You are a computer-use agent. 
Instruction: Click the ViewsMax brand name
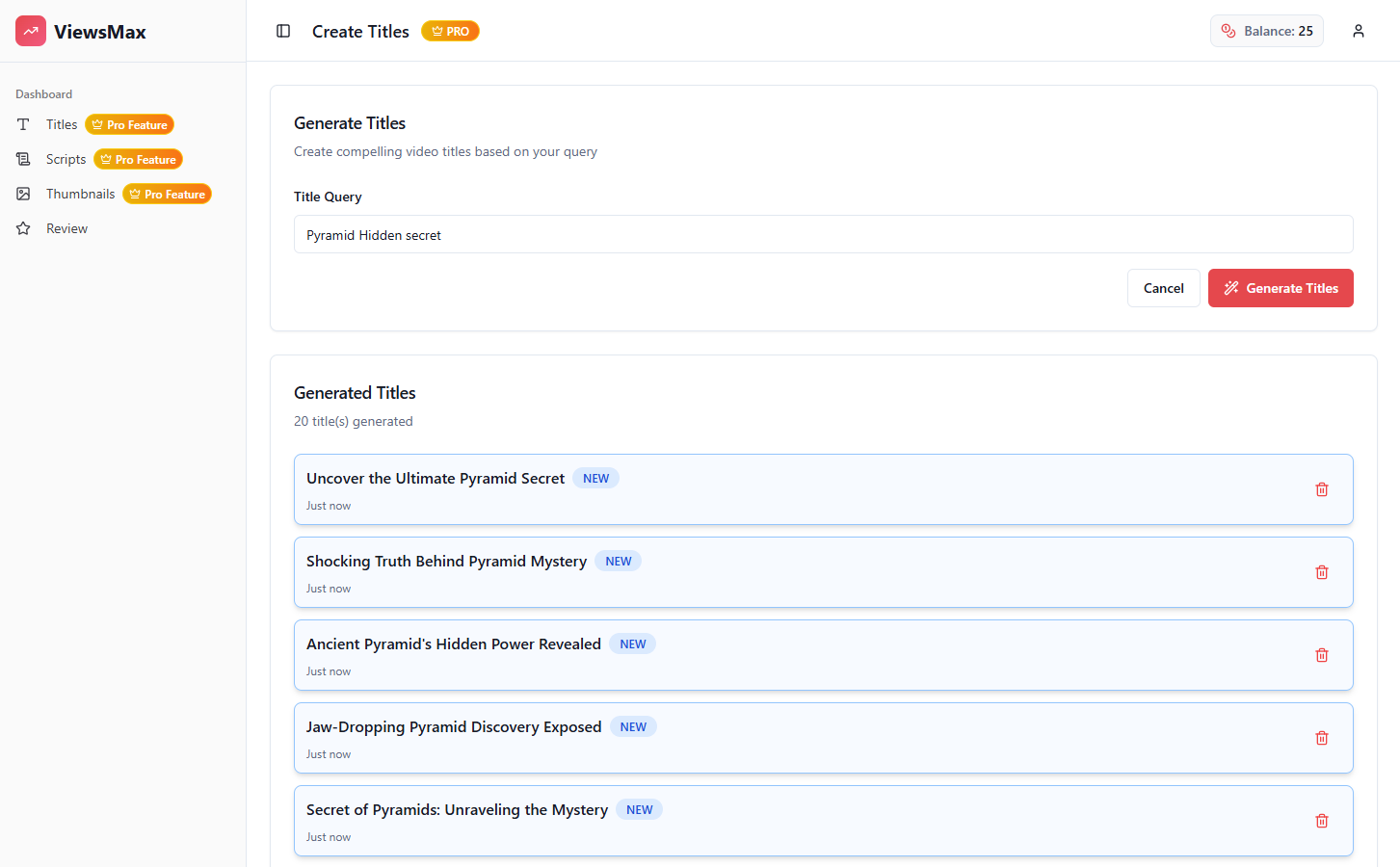click(x=100, y=32)
